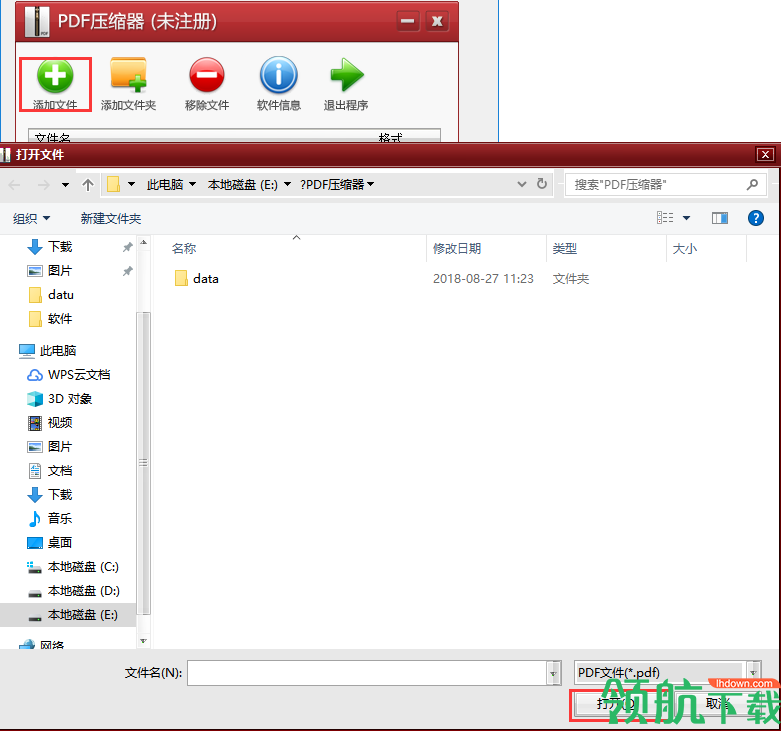This screenshot has width=781, height=731.
Task: Select 本地磁盘 (E:) drive in sidebar
Action: tap(68, 614)
